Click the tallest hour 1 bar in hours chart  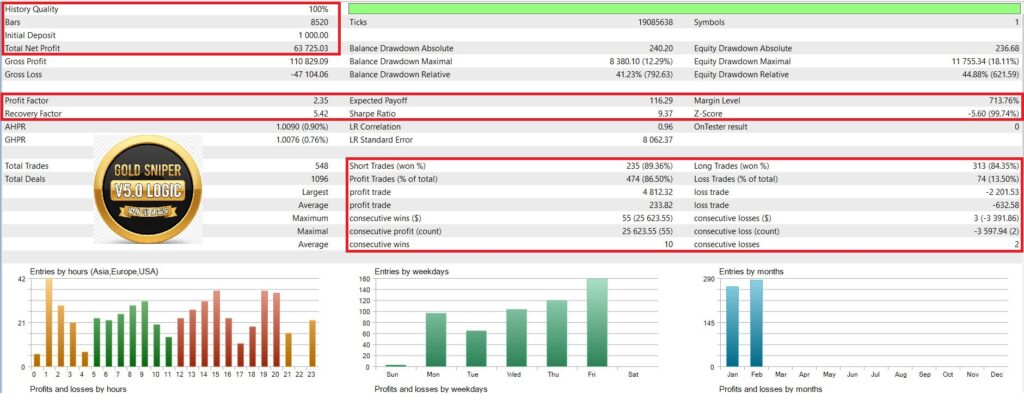[48, 322]
